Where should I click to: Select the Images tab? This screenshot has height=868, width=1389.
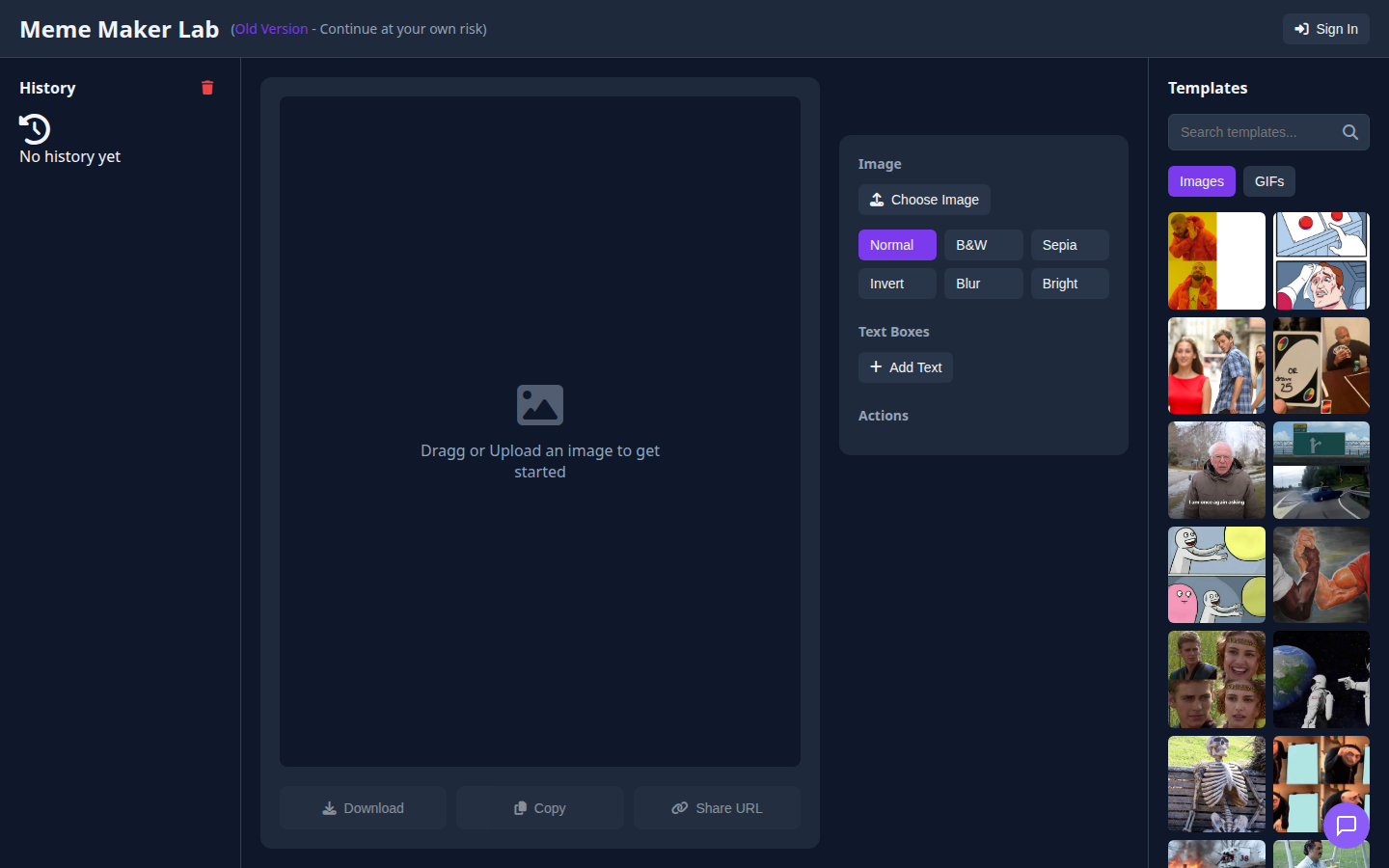1202,181
